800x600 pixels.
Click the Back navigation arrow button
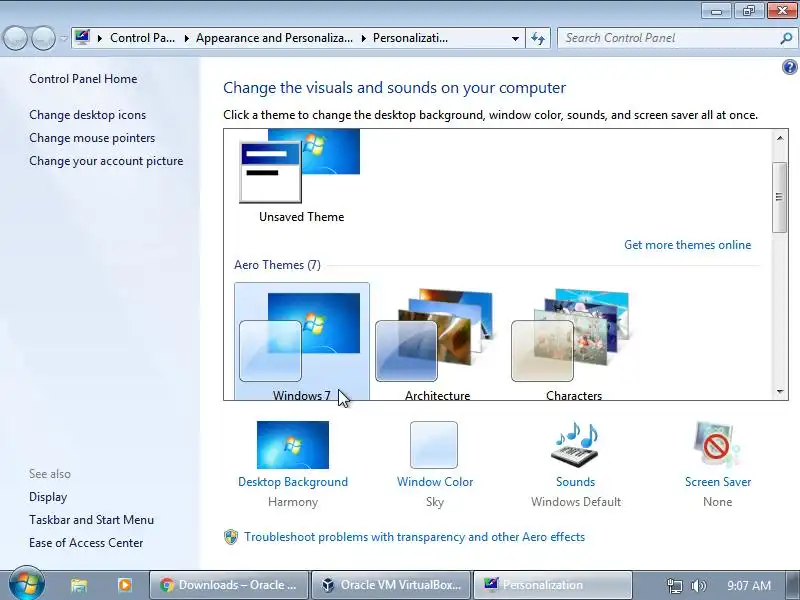tap(15, 38)
